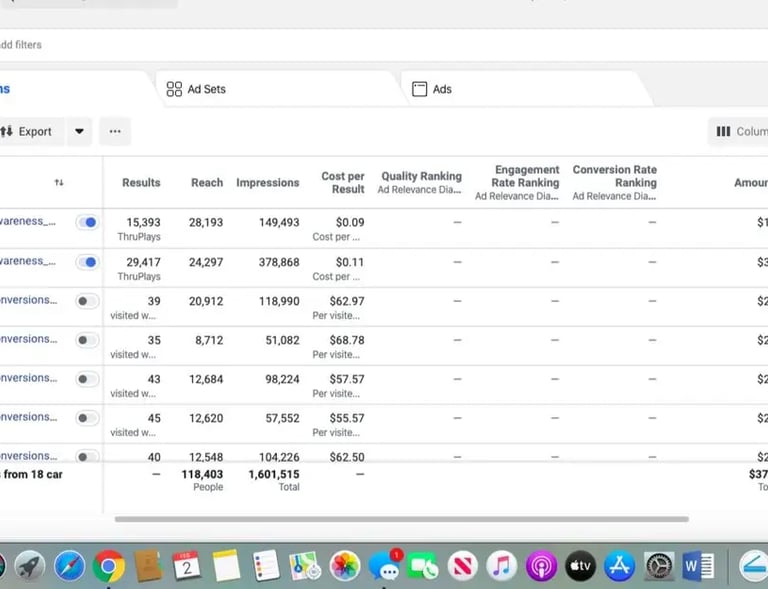The height and width of the screenshot is (589, 768).
Task: Open Photos from the dock
Action: click(345, 566)
